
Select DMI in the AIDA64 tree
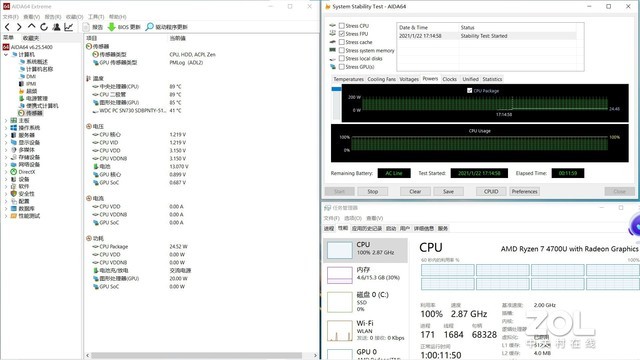pyautogui.click(x=31, y=76)
